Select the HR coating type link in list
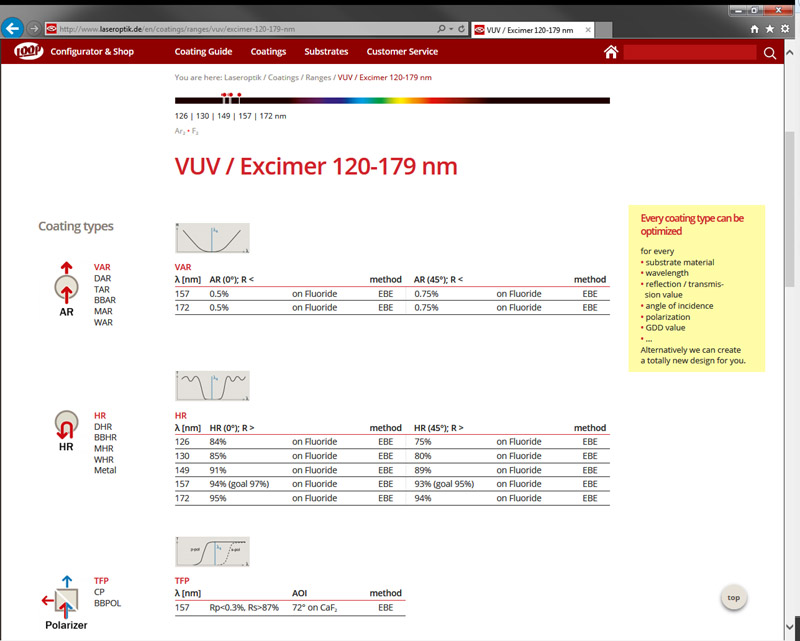The image size is (800, 641). click(x=100, y=415)
